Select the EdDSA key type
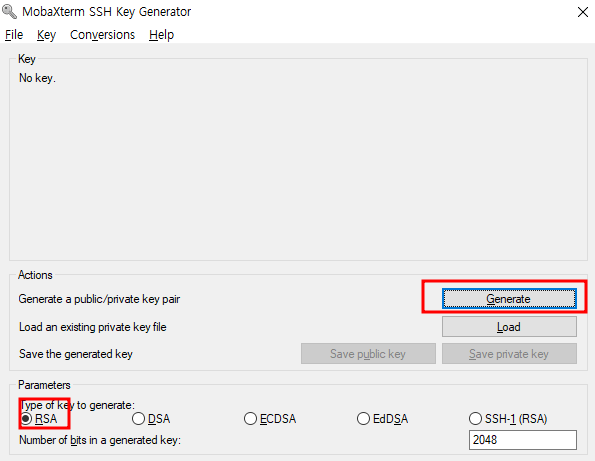 (382, 419)
